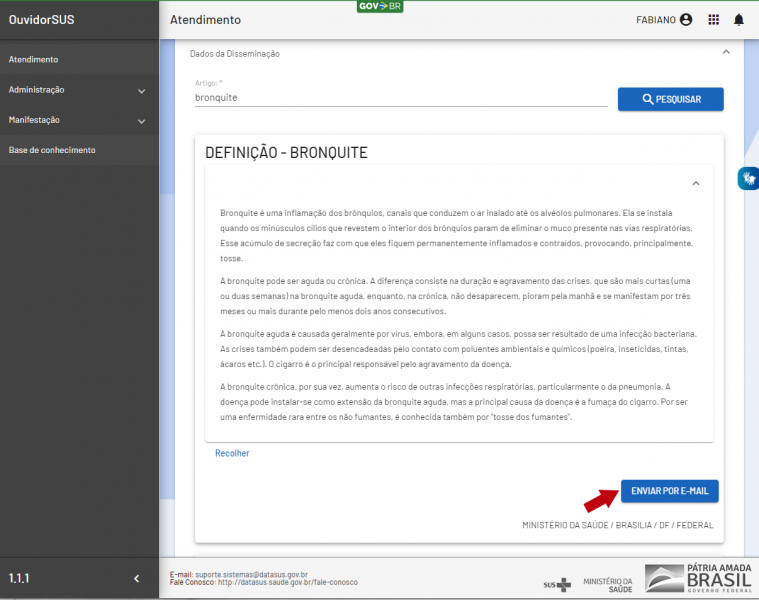Open the notifications bell
Viewport: 759px width, 600px height.
coord(739,20)
